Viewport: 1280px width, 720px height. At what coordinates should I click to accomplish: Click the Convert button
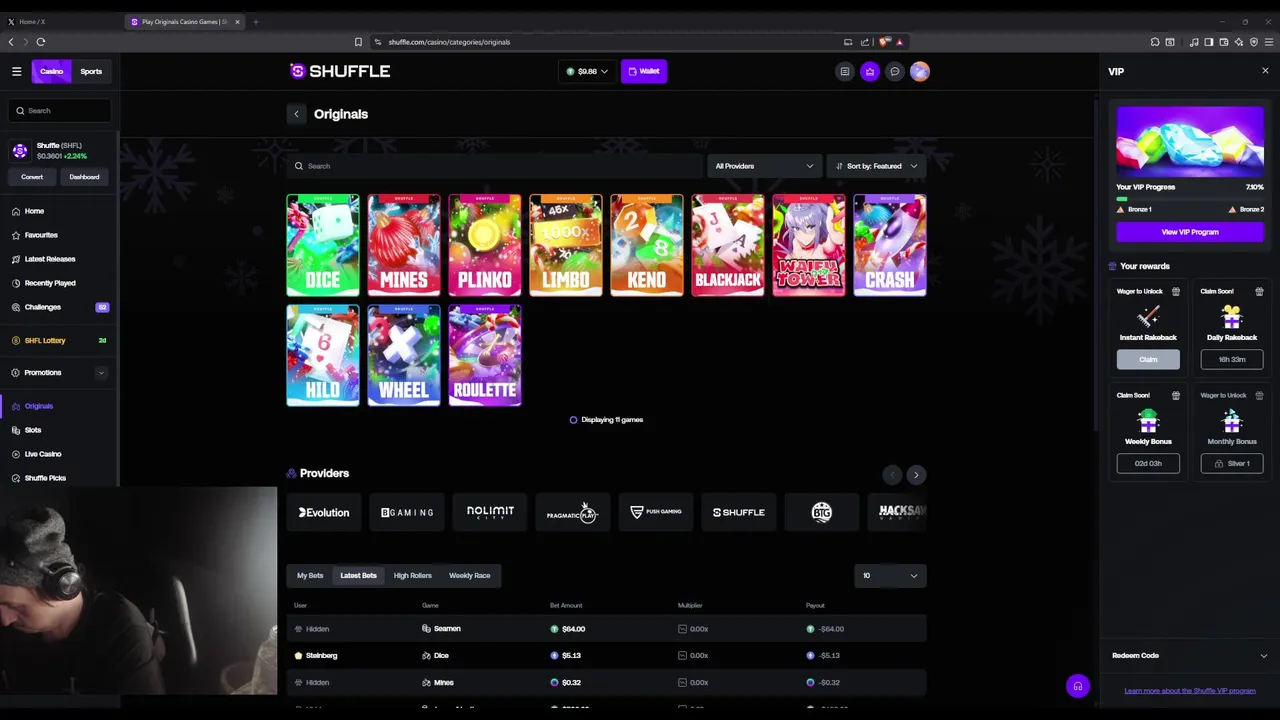coord(32,177)
